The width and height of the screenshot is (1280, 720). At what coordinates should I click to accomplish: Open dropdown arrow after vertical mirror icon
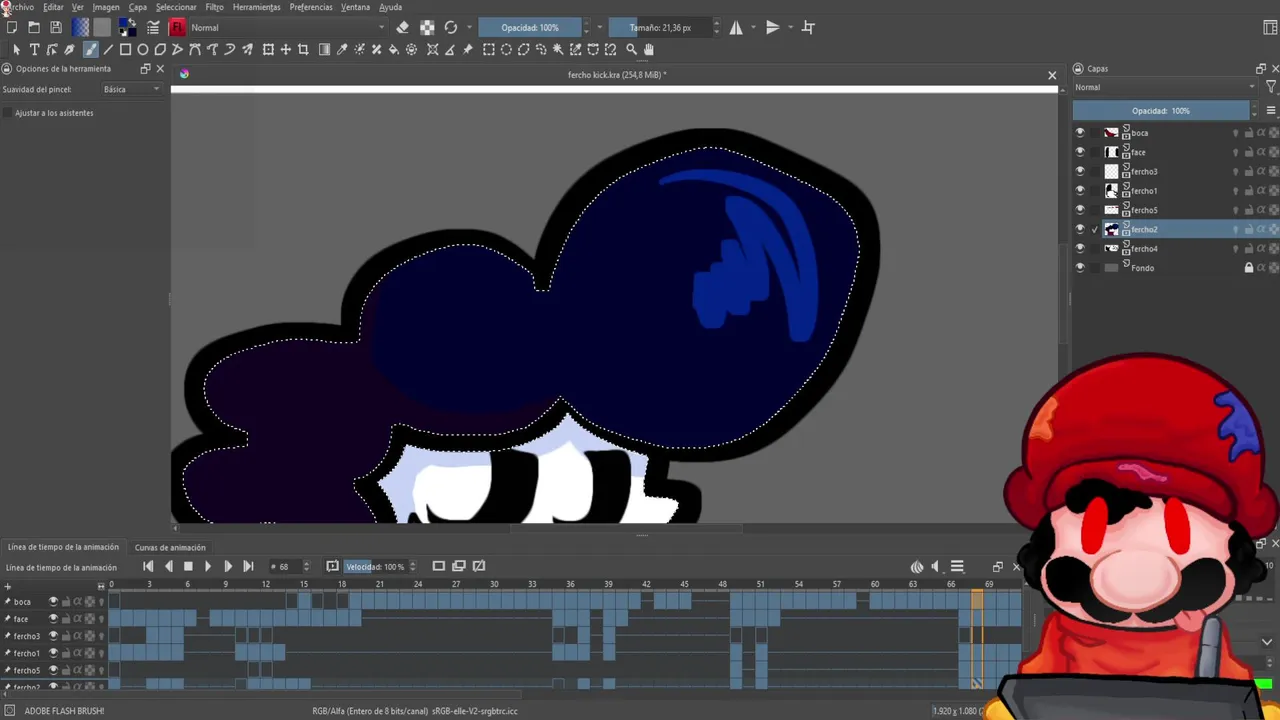790,27
